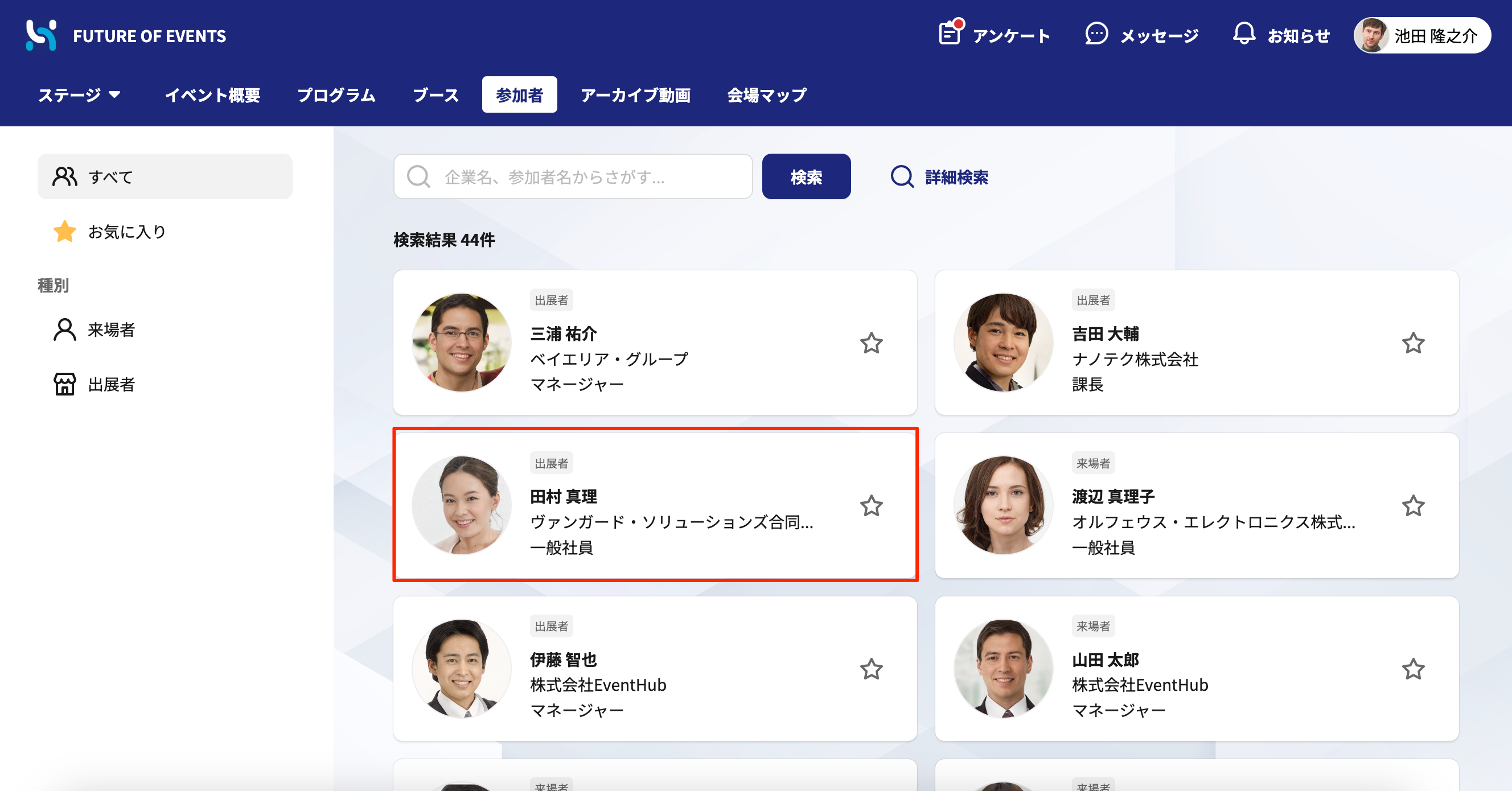Go to the ブース tab
Image resolution: width=1512 pixels, height=791 pixels.
click(435, 94)
